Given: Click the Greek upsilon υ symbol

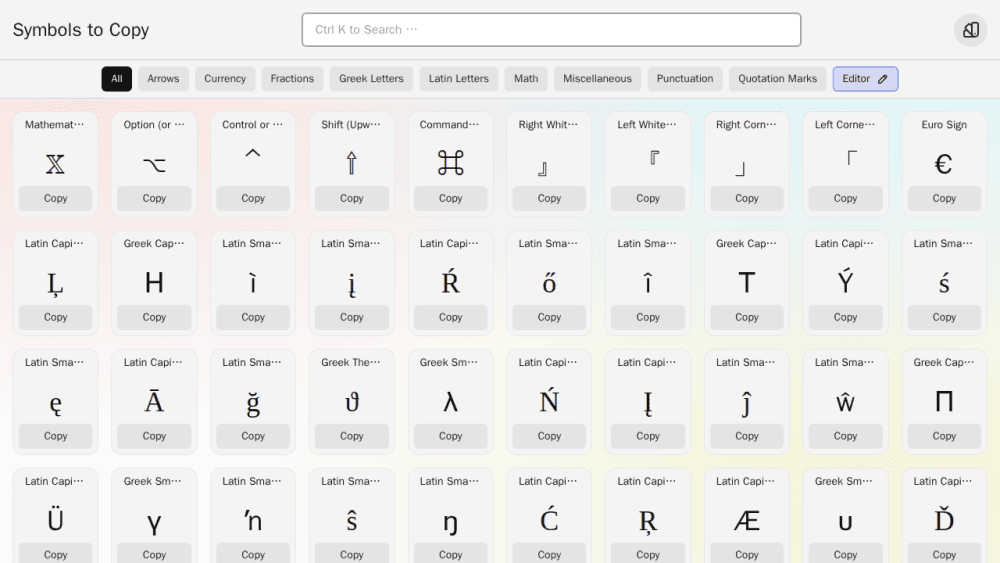Looking at the screenshot, I should pos(845,523).
